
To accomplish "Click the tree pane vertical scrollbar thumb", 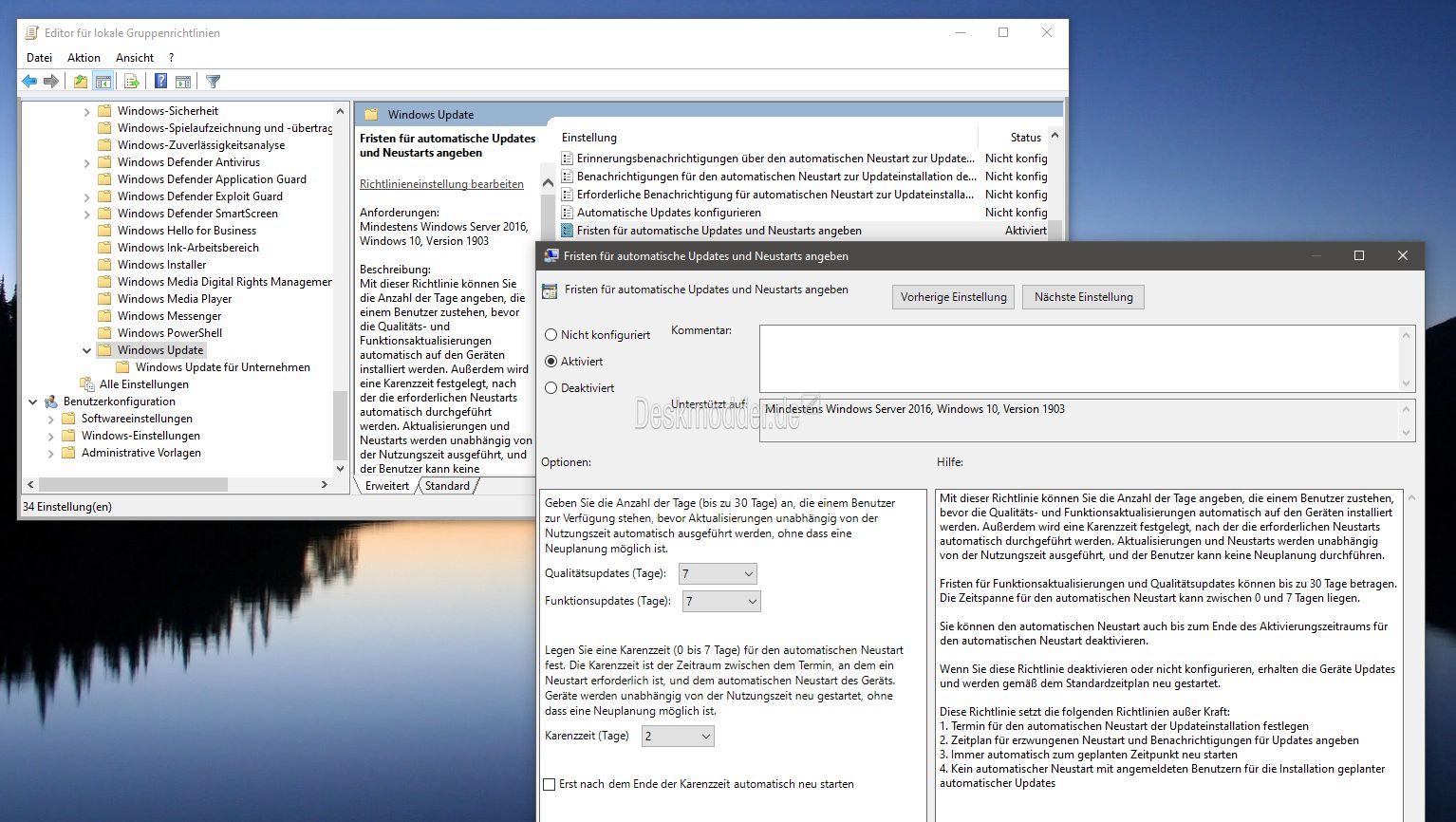I will tap(341, 424).
